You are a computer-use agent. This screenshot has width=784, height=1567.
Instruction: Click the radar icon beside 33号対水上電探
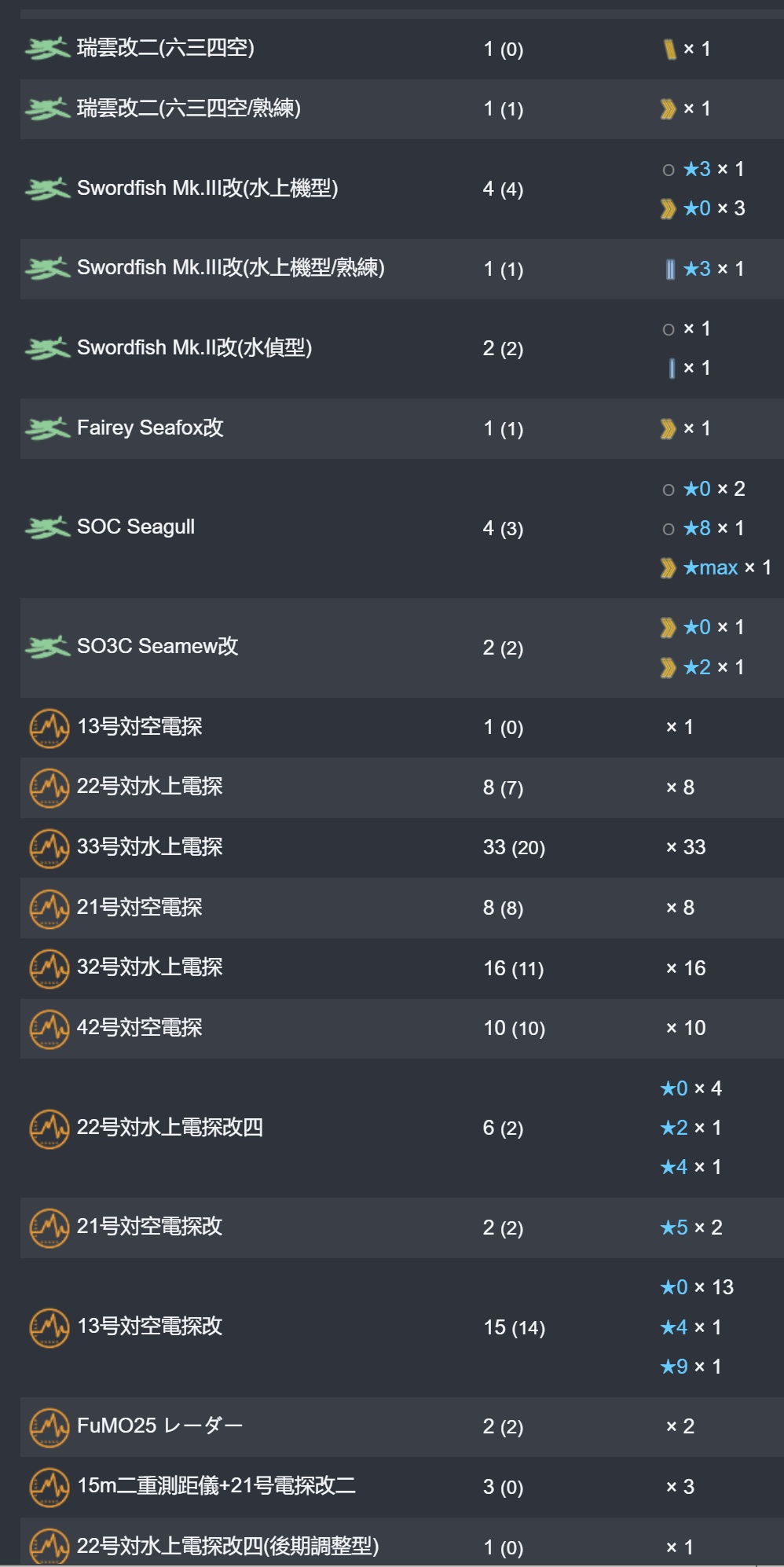pos(49,848)
